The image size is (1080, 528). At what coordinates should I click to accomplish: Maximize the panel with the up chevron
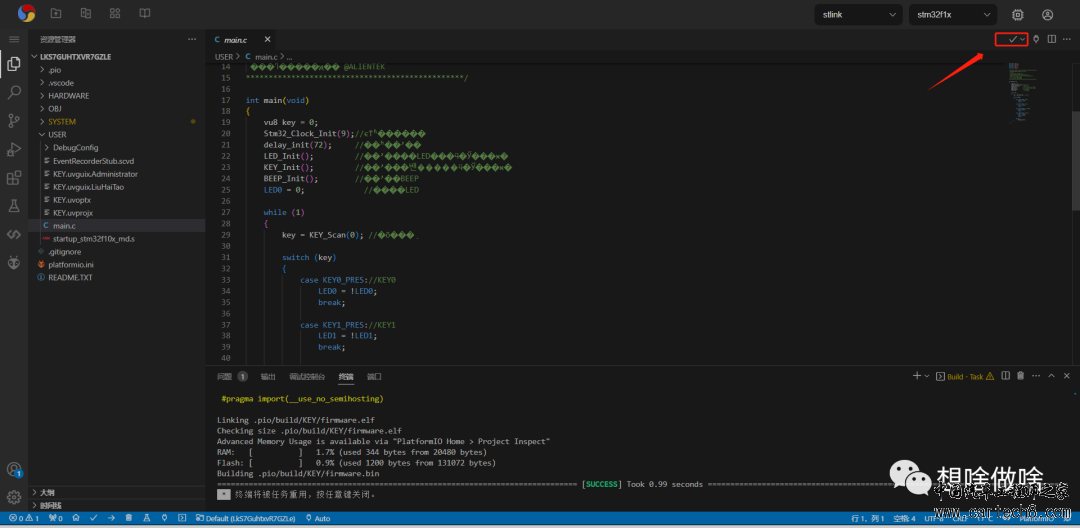coord(1051,376)
